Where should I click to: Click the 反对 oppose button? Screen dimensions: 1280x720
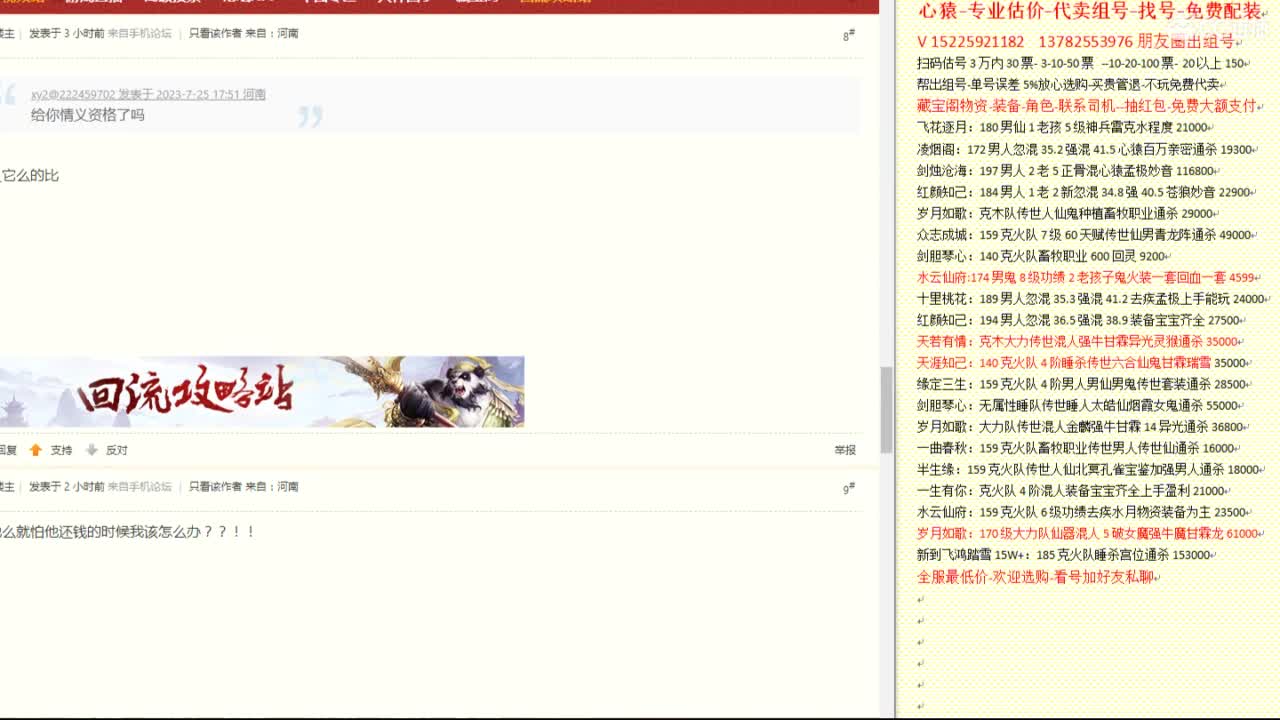coord(119,450)
